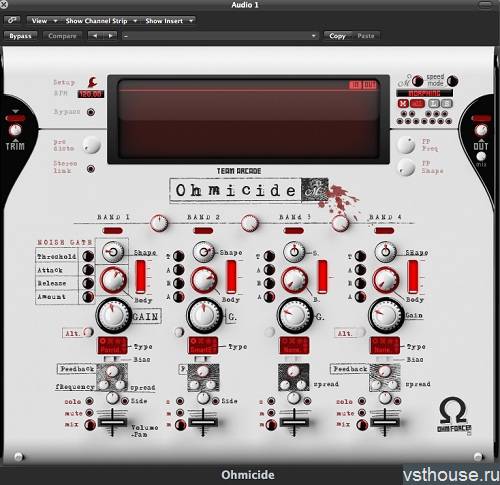Click the crossover knob between Band 1 and Band 2
Viewport: 500px width, 485px height.
click(x=159, y=223)
